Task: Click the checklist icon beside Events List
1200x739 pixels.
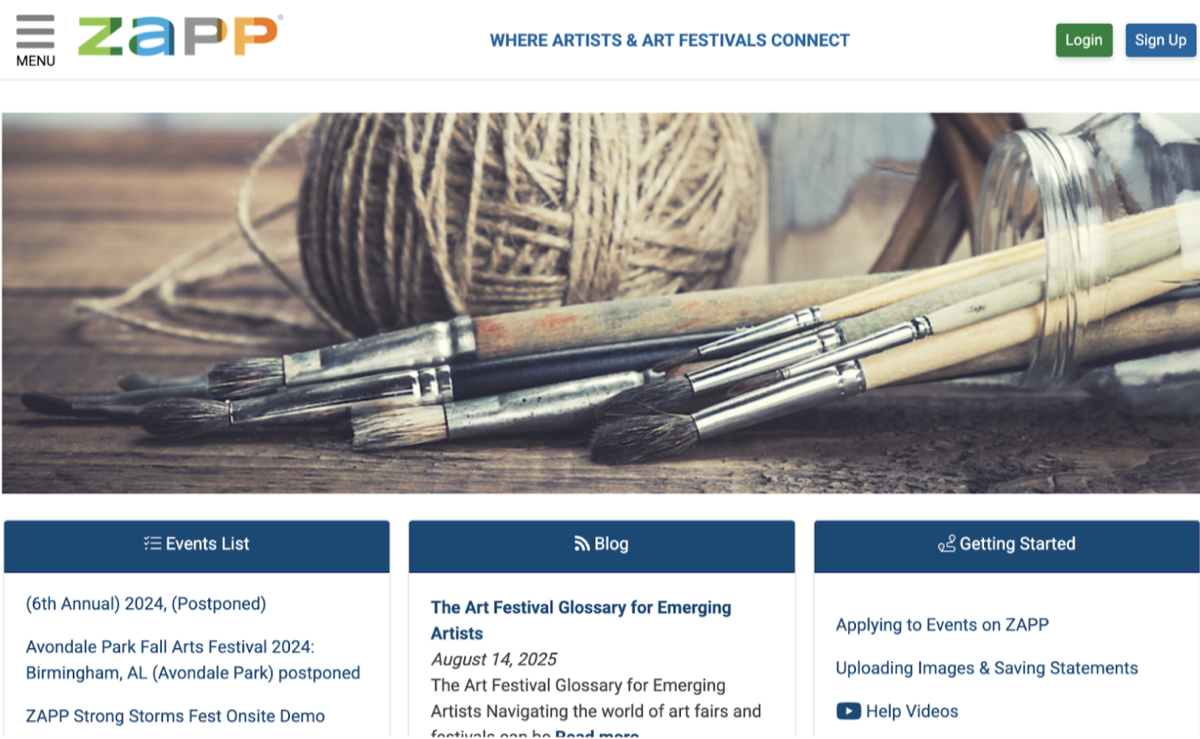Action: [x=152, y=543]
